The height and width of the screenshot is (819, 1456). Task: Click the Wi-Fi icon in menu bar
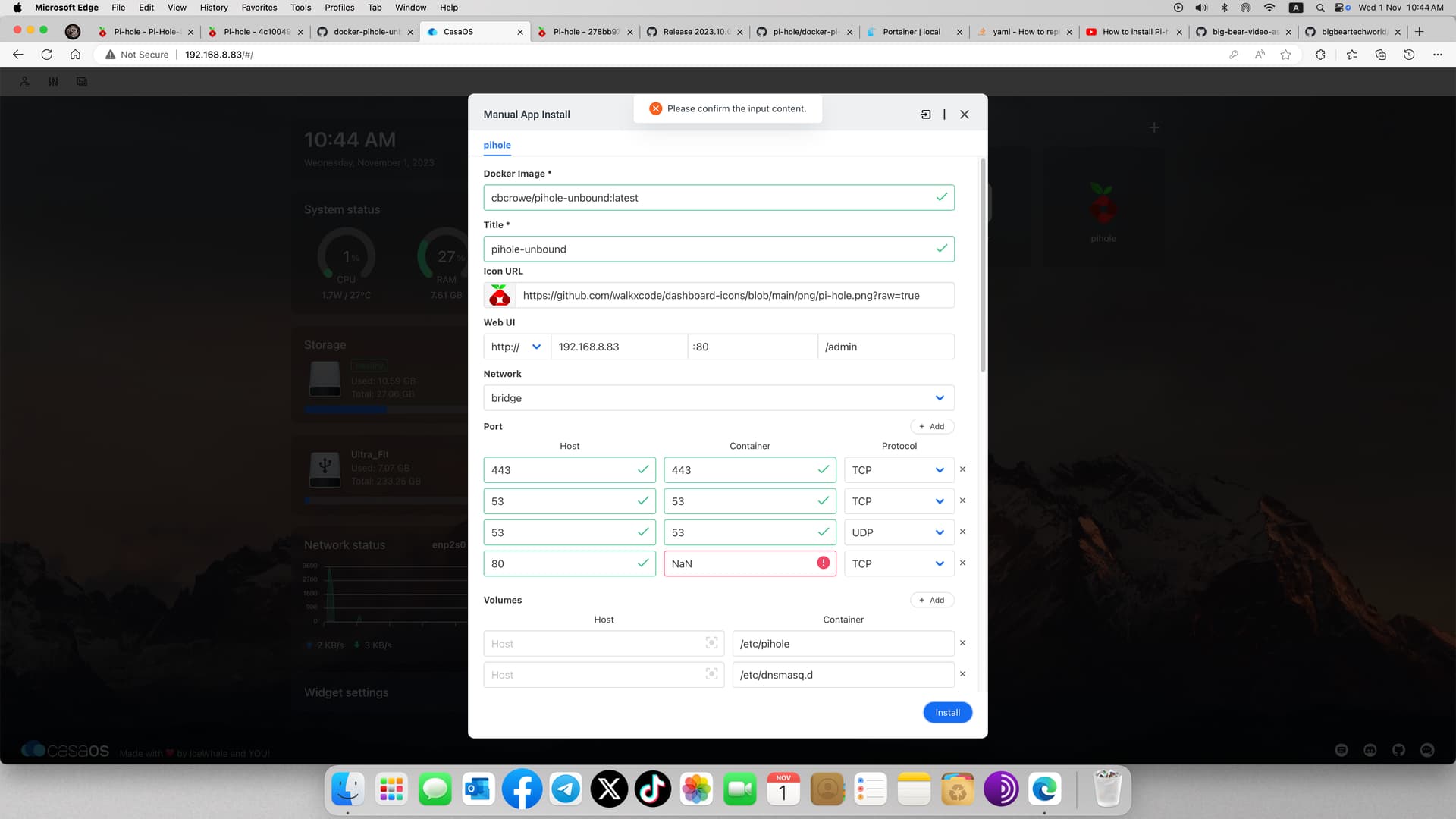pyautogui.click(x=1269, y=8)
